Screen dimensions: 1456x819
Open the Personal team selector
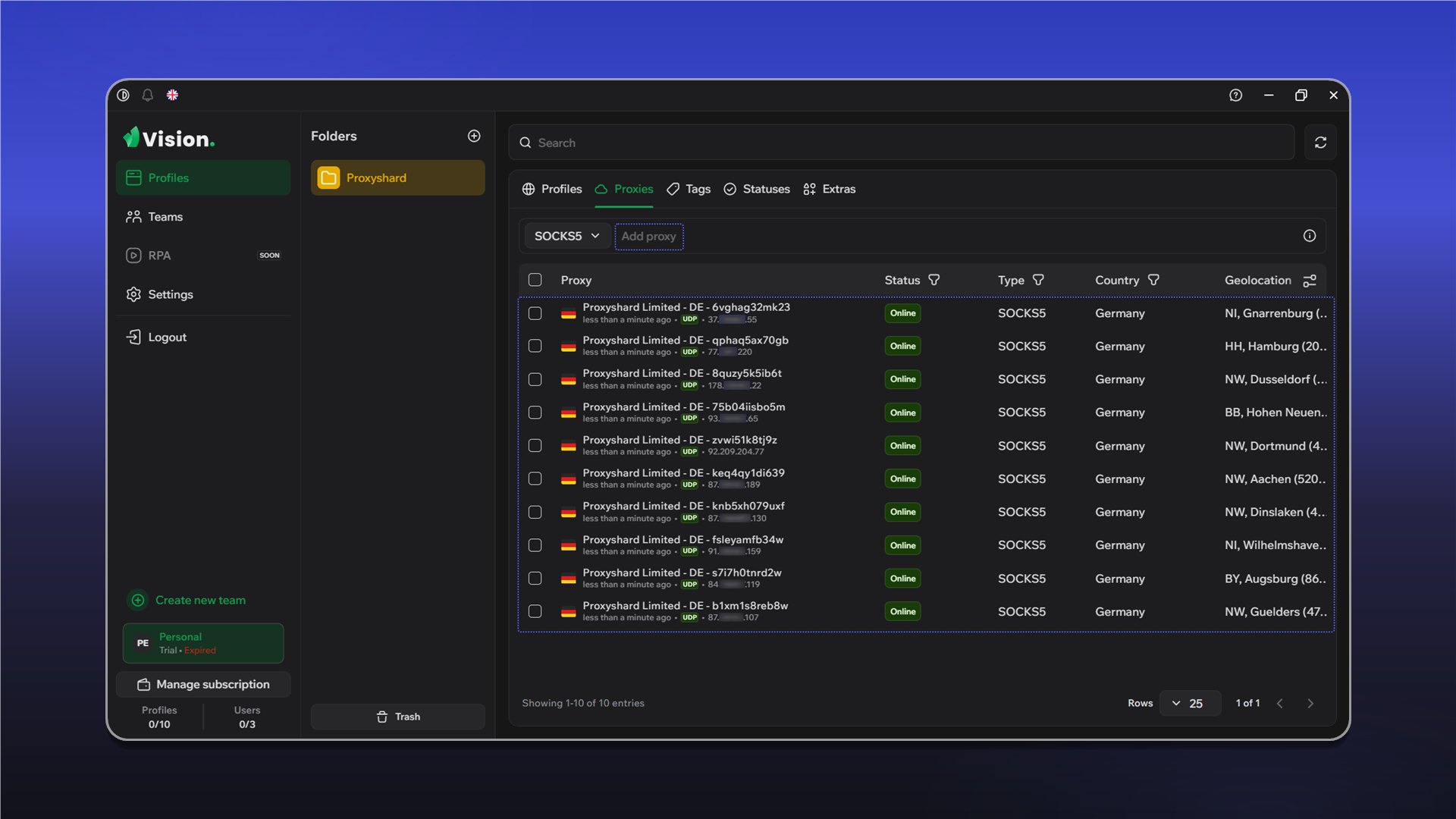[x=203, y=643]
